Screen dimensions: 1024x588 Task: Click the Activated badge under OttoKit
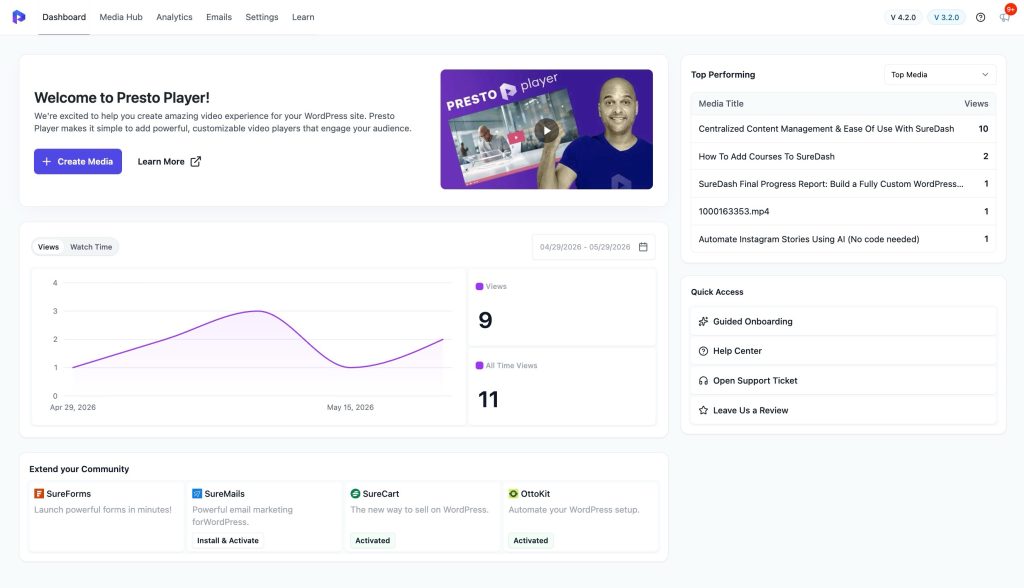tap(531, 540)
